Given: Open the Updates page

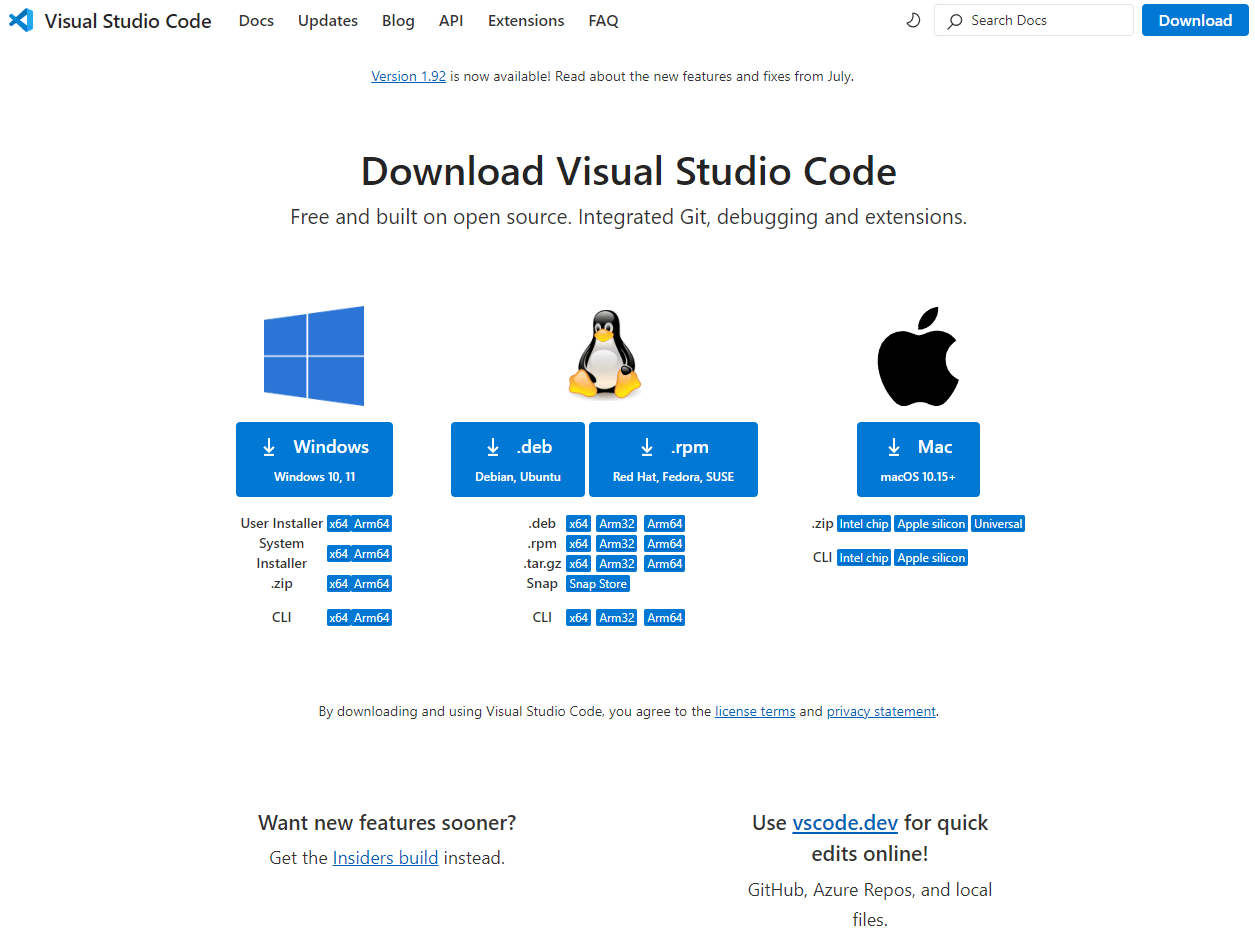Looking at the screenshot, I should (x=328, y=20).
